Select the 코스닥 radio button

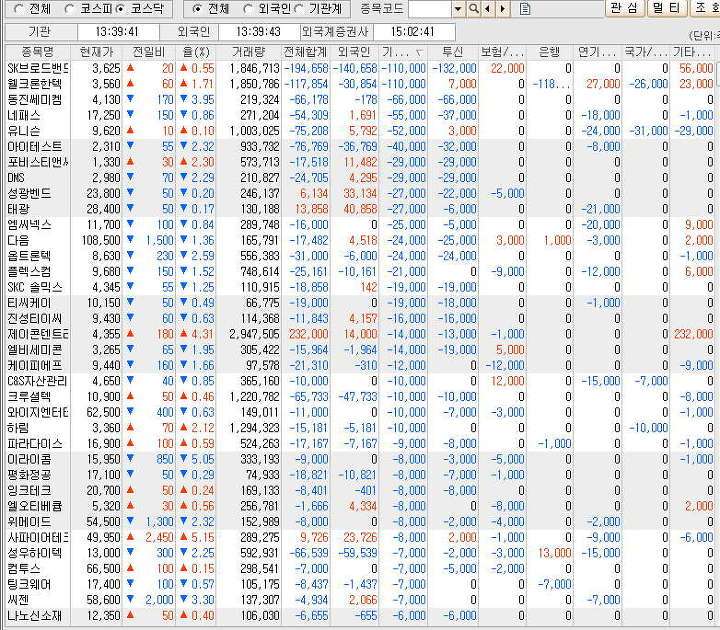pos(120,9)
